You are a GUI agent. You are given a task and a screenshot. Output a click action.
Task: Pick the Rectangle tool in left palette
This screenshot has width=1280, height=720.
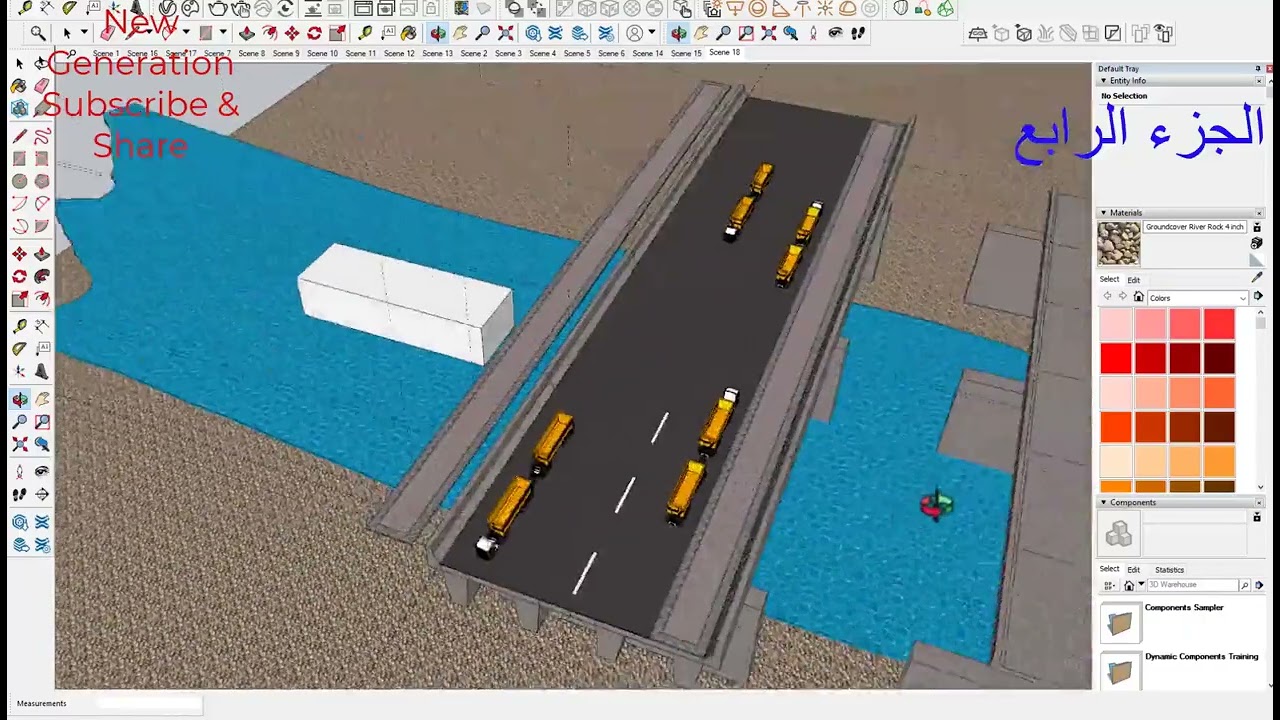click(20, 159)
